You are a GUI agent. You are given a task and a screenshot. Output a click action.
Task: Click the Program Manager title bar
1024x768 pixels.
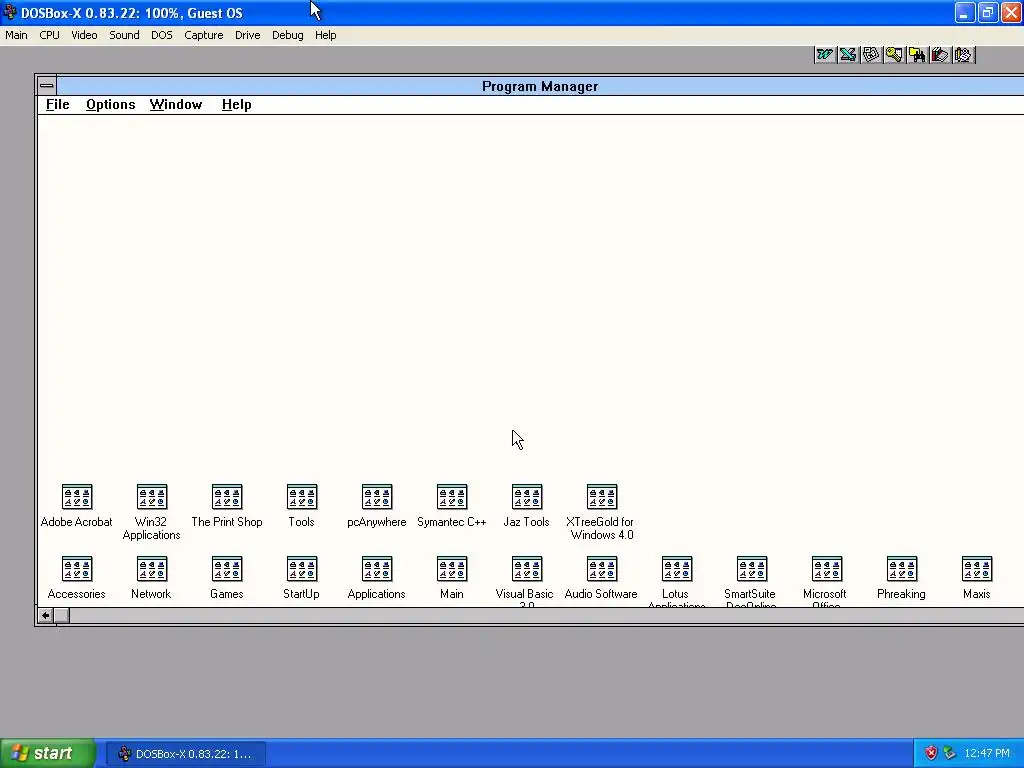coord(539,86)
